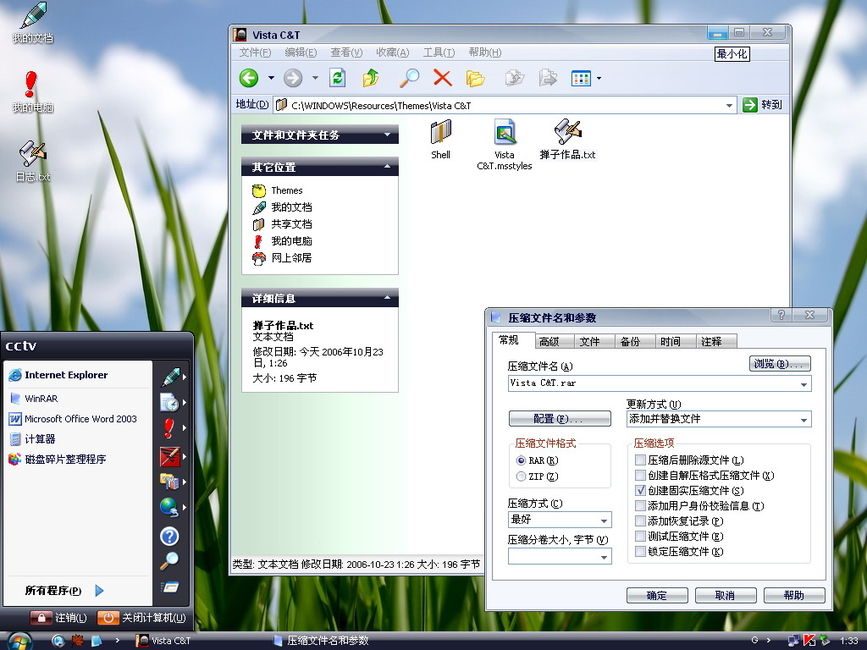Open the 文件(F) menu

pyautogui.click(x=255, y=53)
